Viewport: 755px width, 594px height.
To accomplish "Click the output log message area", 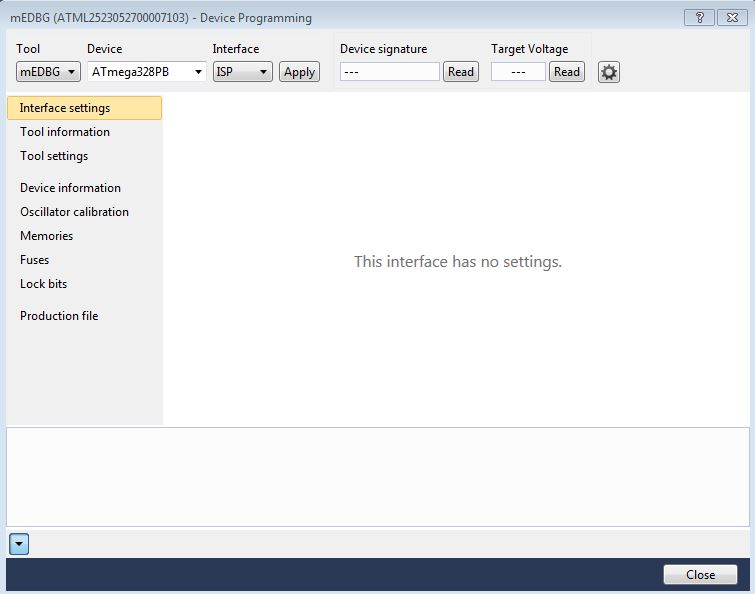I will tap(378, 477).
